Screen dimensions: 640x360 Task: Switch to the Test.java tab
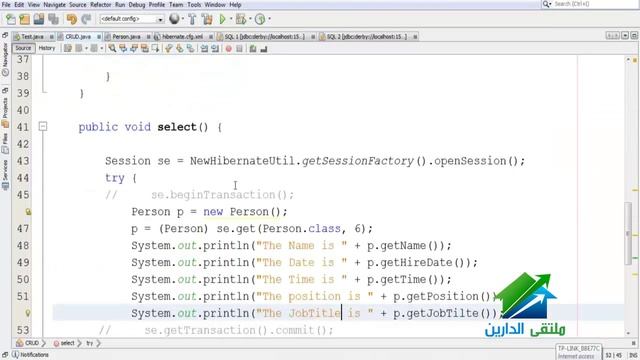(x=32, y=37)
